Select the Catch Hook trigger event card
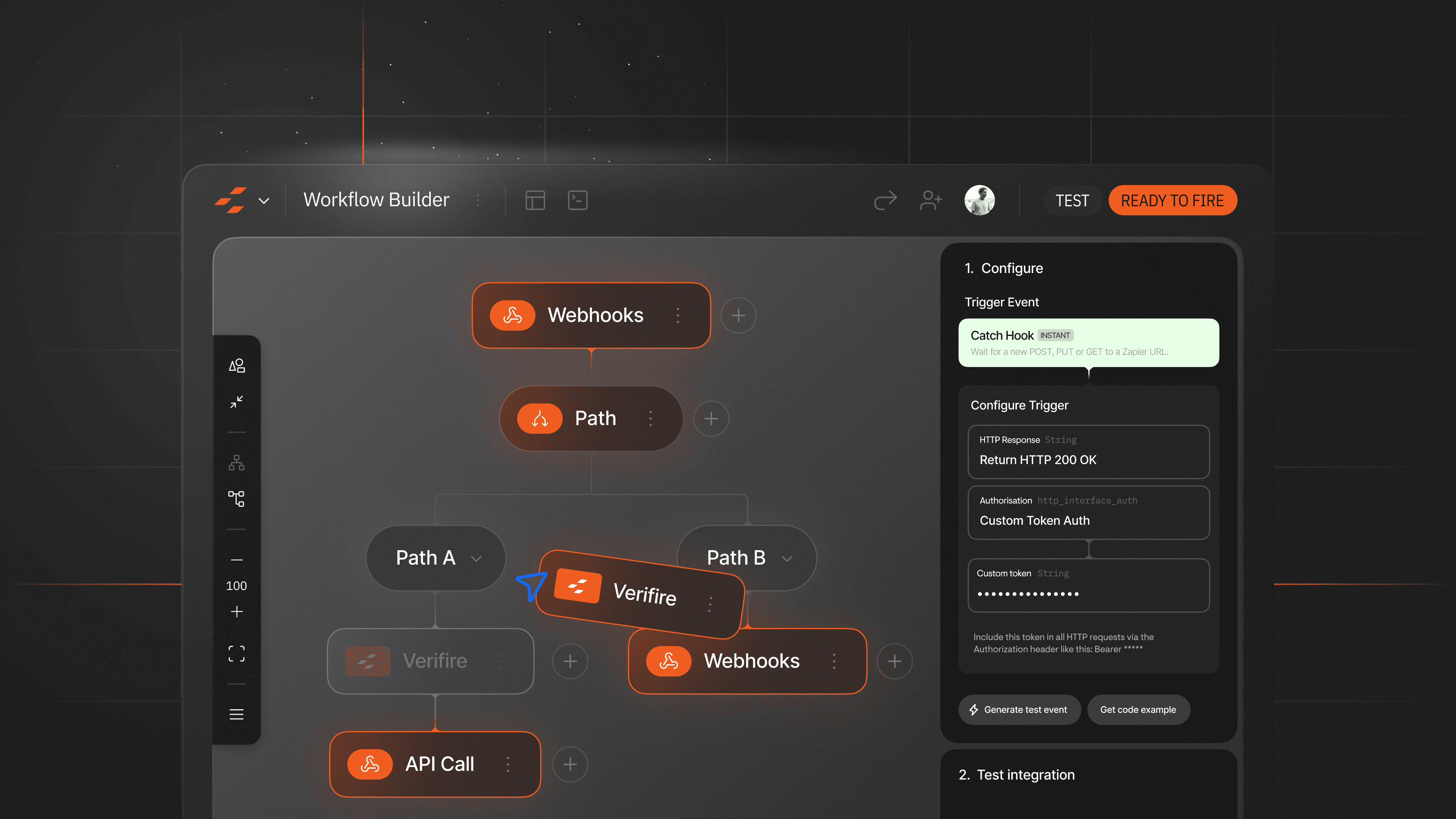 click(1089, 342)
